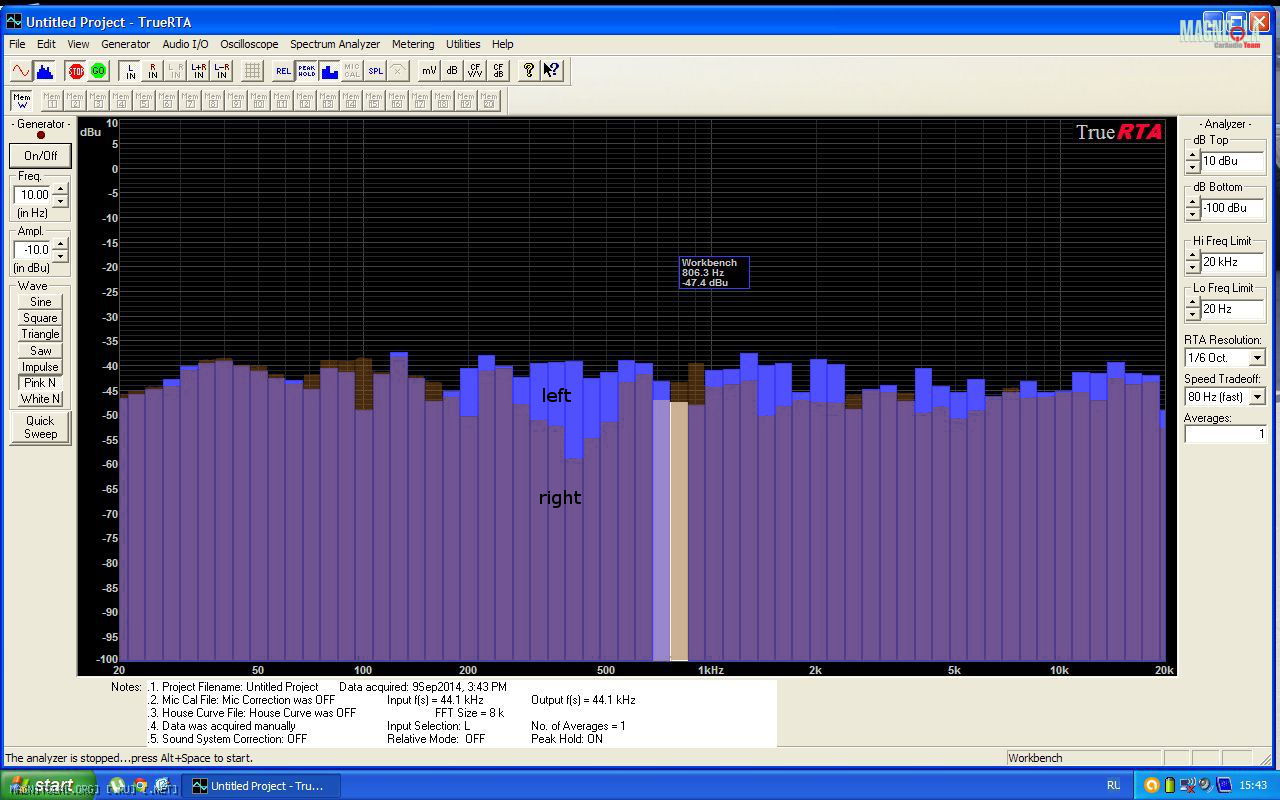Select Saw waveform
1280x800 pixels.
click(x=40, y=351)
